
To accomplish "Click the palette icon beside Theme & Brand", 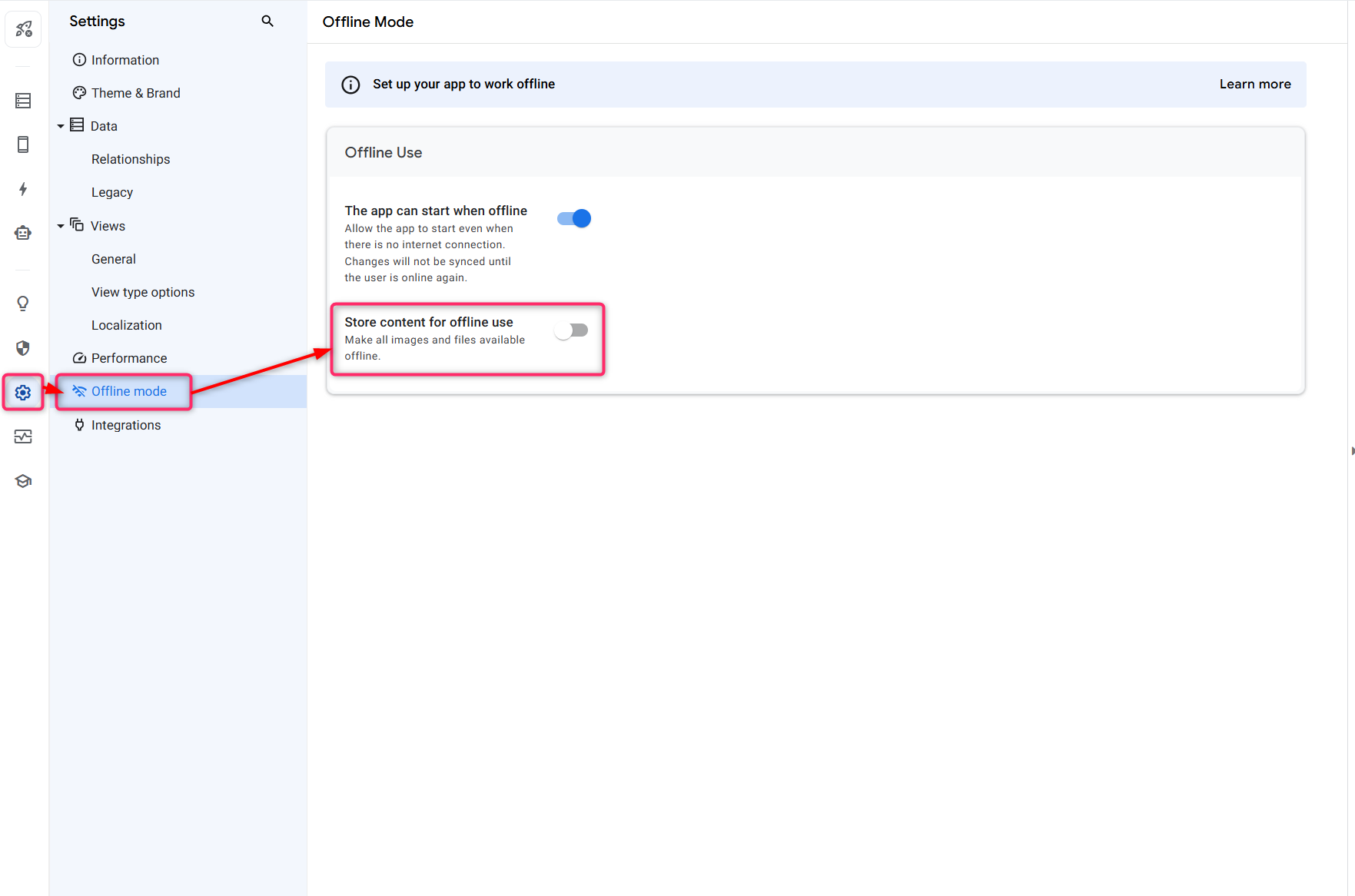I will [x=79, y=93].
